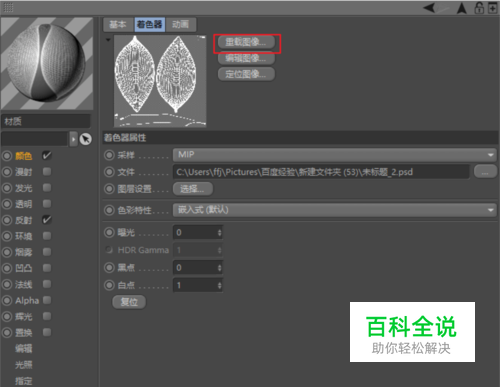Click the 白点 value stepper arrows
Viewport: 500px width, 387px height.
(x=219, y=285)
